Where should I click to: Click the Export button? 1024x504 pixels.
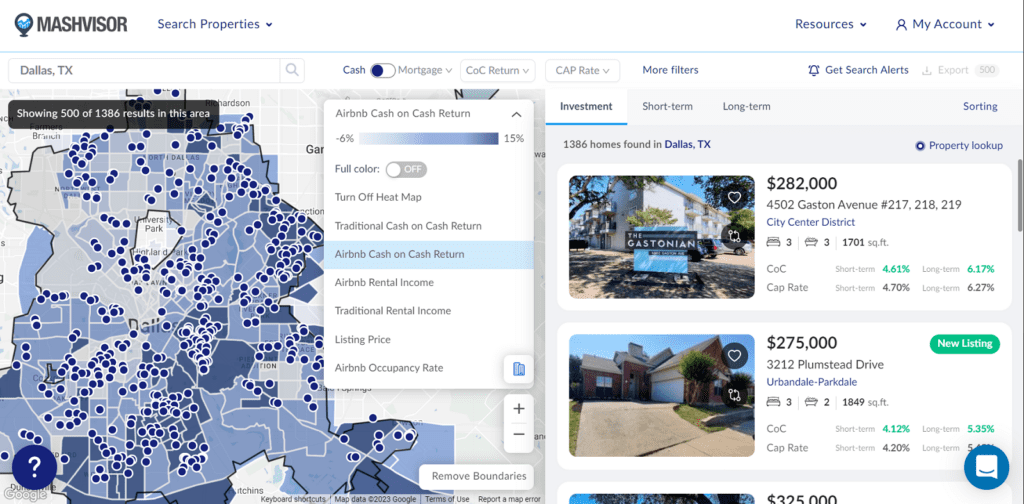(x=960, y=70)
